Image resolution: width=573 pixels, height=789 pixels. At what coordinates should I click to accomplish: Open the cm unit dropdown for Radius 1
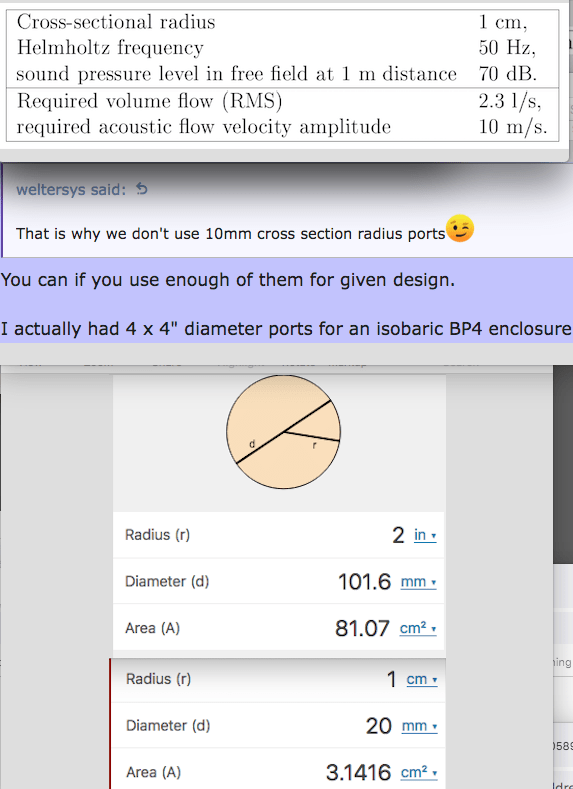(x=422, y=679)
